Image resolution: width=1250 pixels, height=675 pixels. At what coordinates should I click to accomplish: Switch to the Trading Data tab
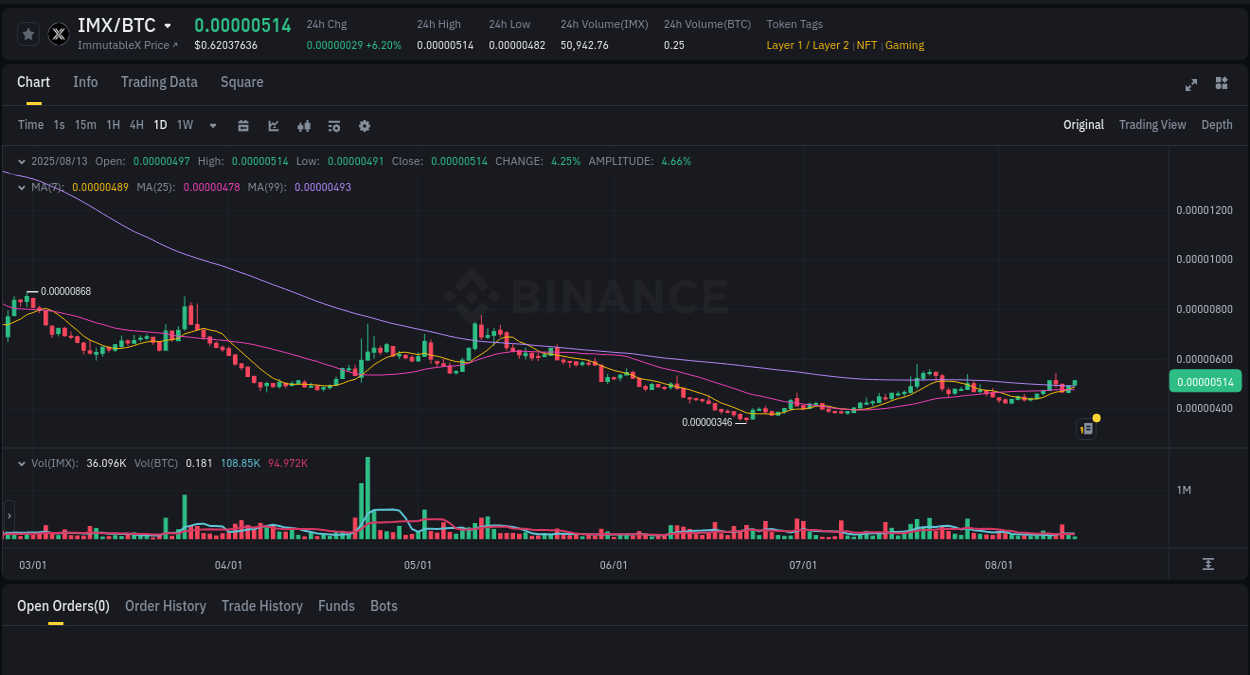(x=159, y=82)
